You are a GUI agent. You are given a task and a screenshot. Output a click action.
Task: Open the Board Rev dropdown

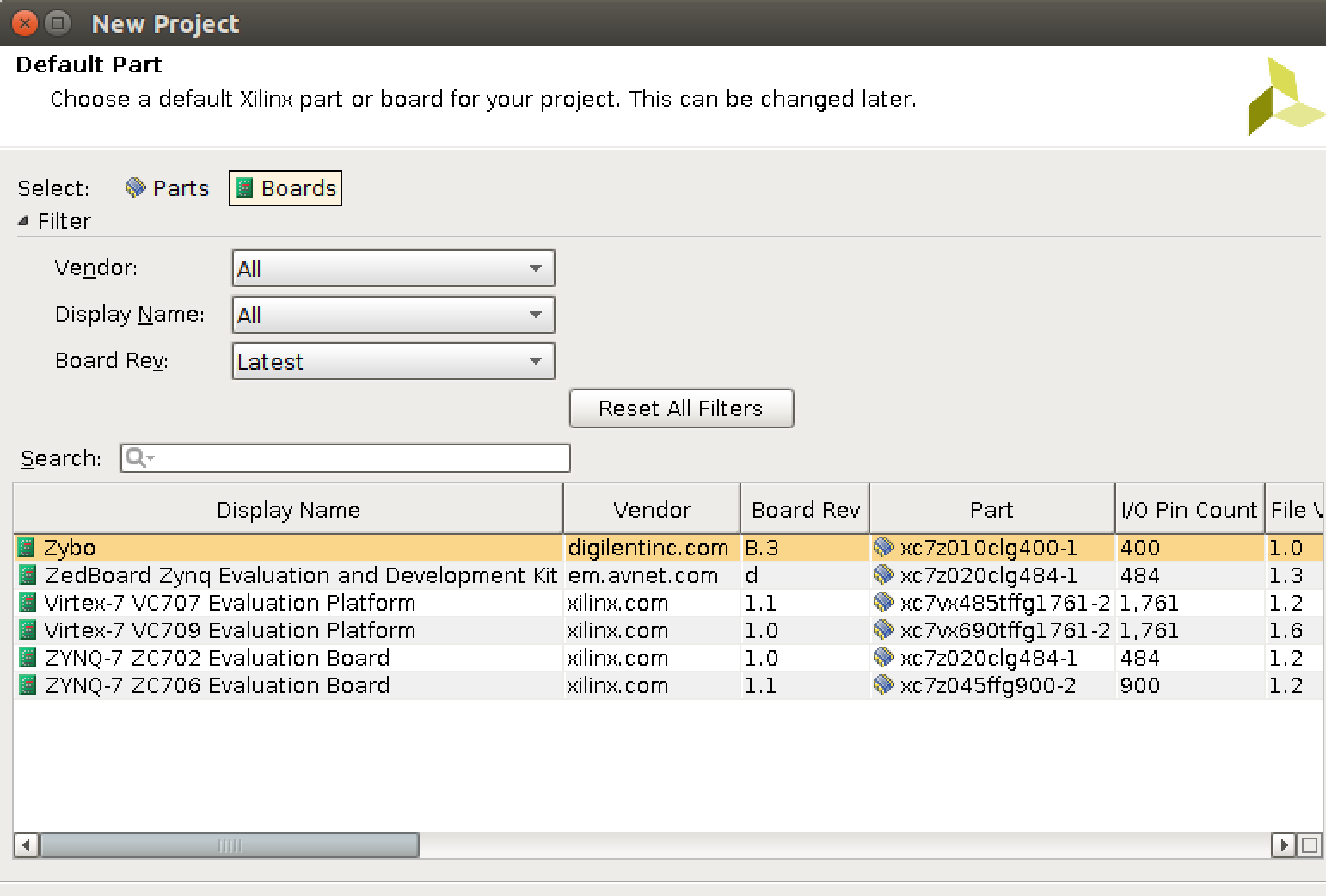(393, 361)
